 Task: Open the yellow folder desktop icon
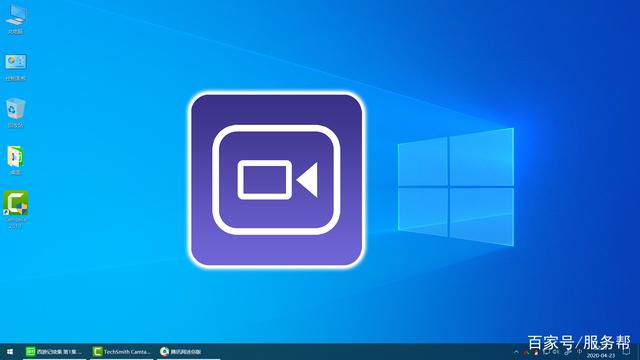pyautogui.click(x=16, y=160)
